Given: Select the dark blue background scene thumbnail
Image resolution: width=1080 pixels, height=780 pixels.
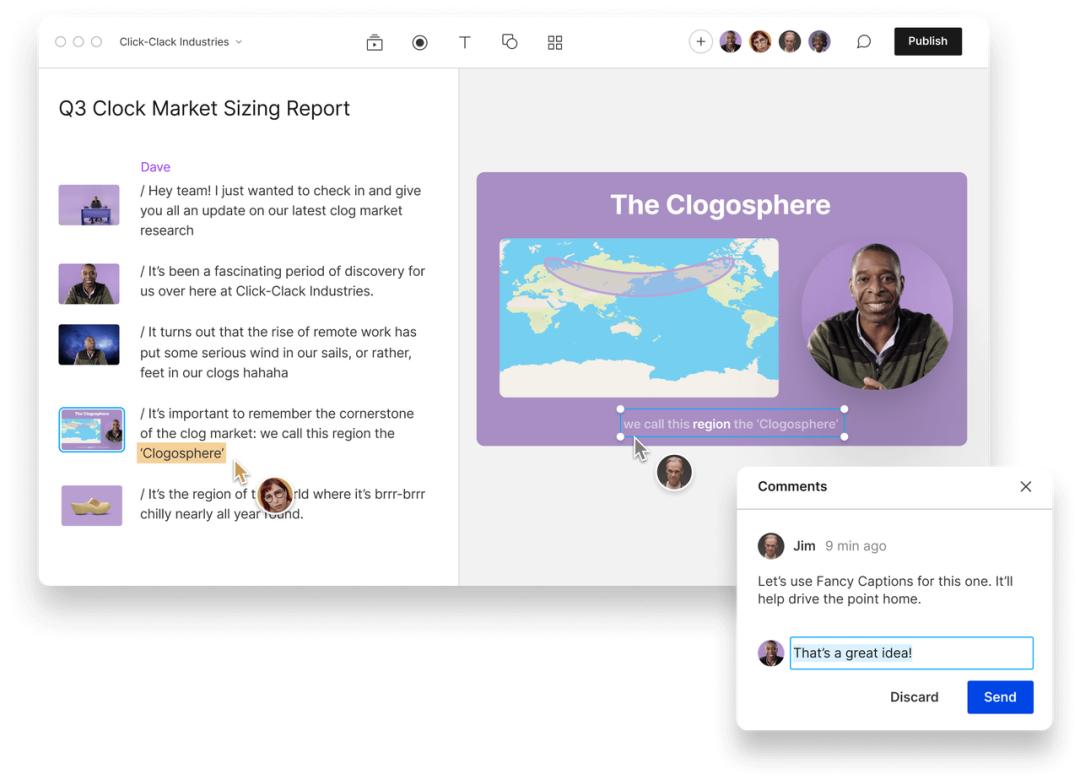Looking at the screenshot, I should pos(89,345).
